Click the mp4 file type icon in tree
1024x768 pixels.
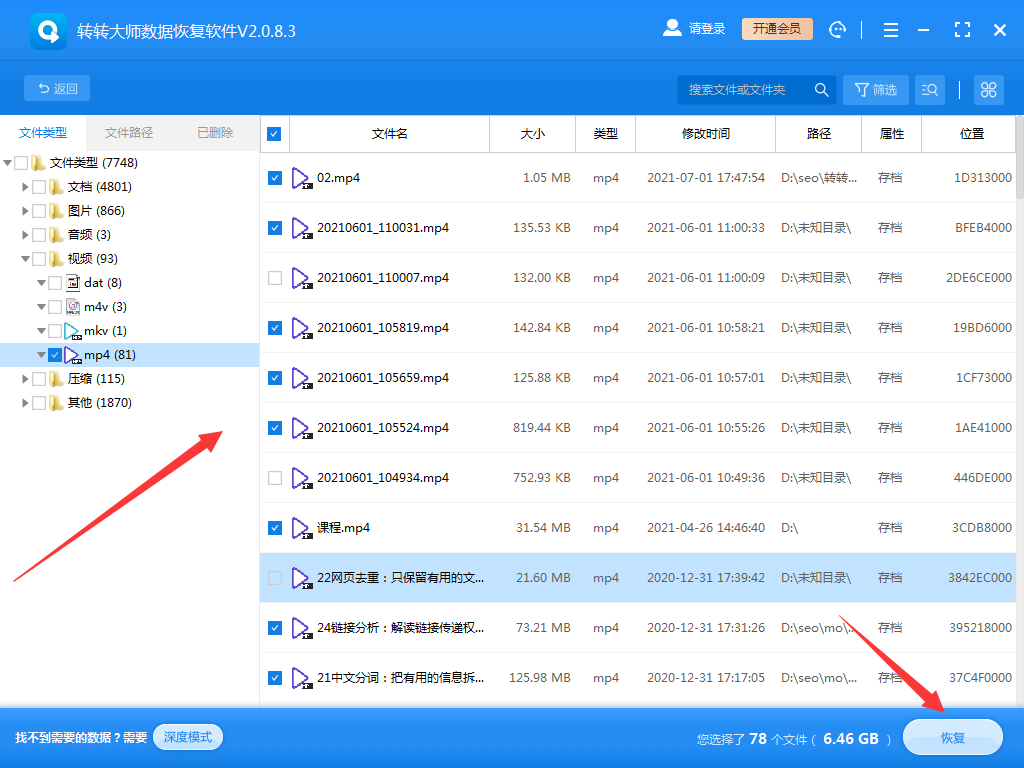[x=73, y=355]
